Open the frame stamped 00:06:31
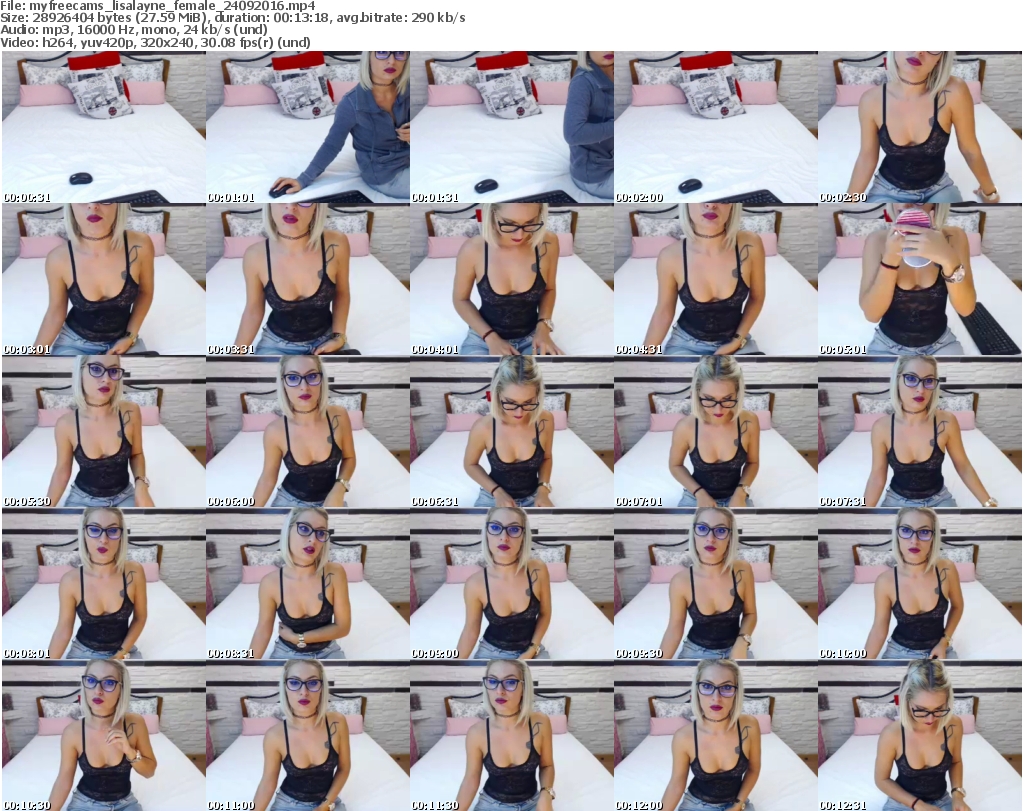1024x811 pixels. 511,432
